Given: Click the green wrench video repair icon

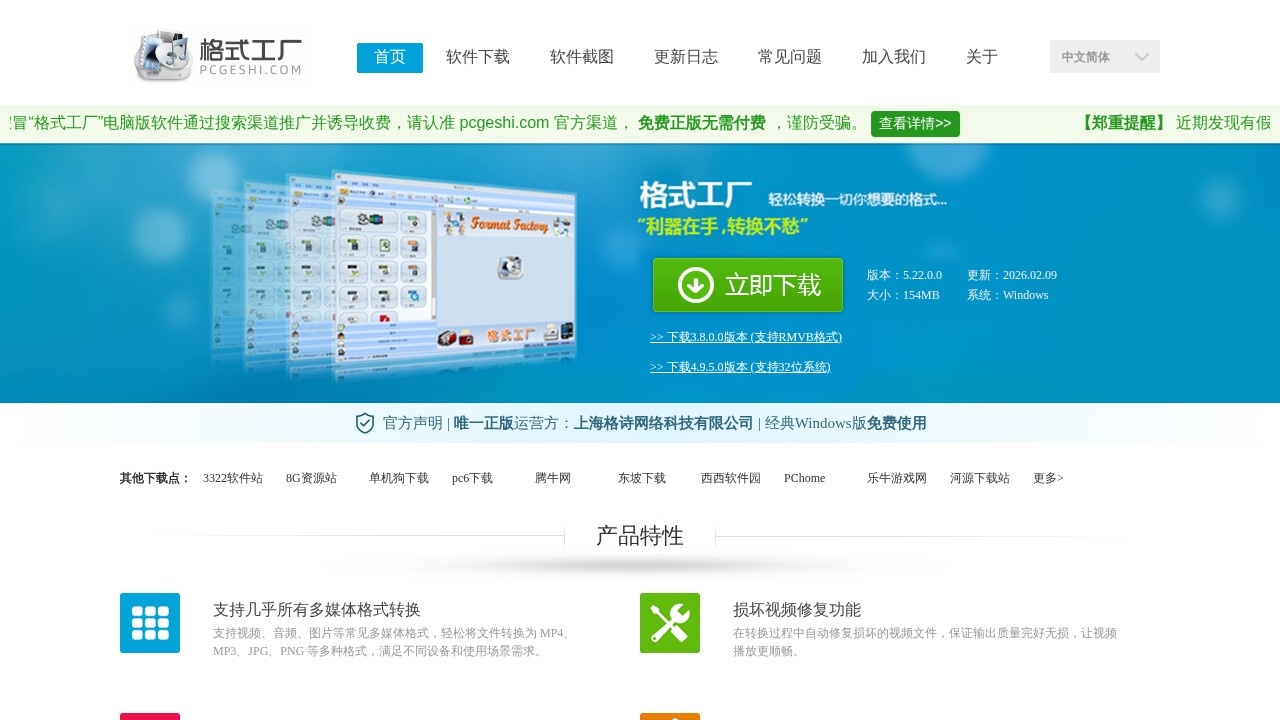Looking at the screenshot, I should point(670,623).
